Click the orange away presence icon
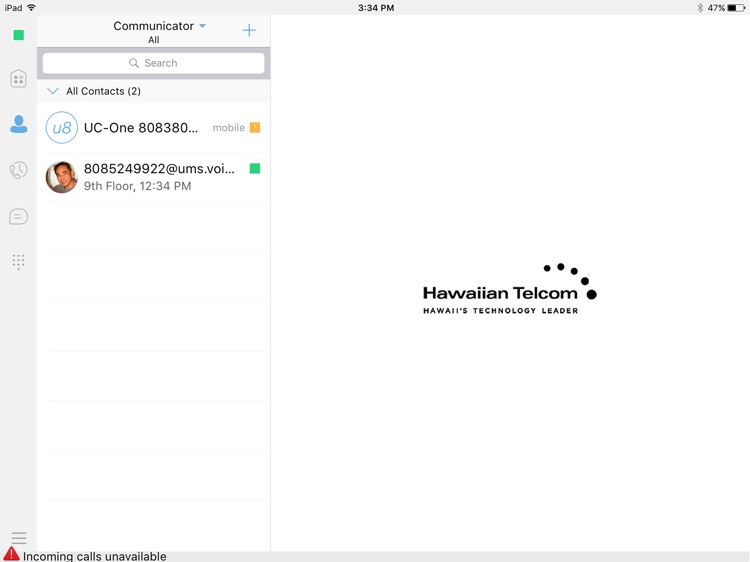Image resolution: width=750 pixels, height=562 pixels. tap(255, 127)
